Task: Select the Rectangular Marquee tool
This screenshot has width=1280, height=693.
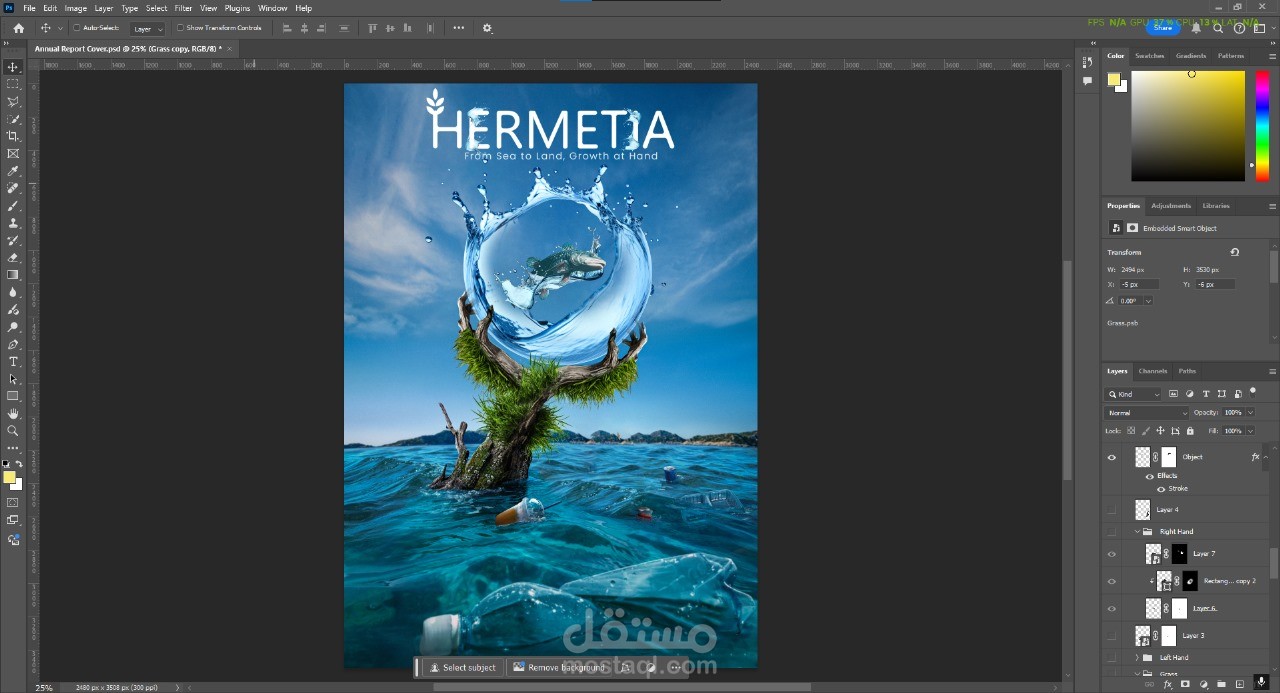Action: [13, 84]
